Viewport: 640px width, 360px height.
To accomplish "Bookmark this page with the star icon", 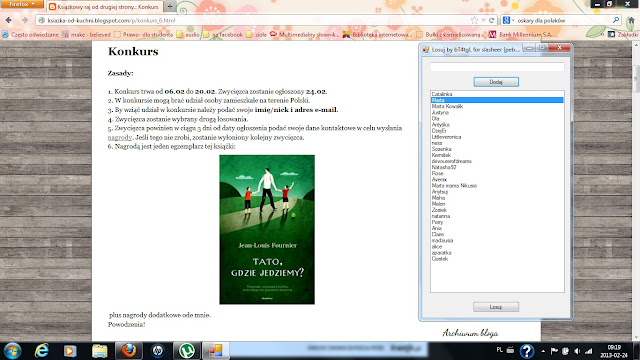I will tap(474, 20).
